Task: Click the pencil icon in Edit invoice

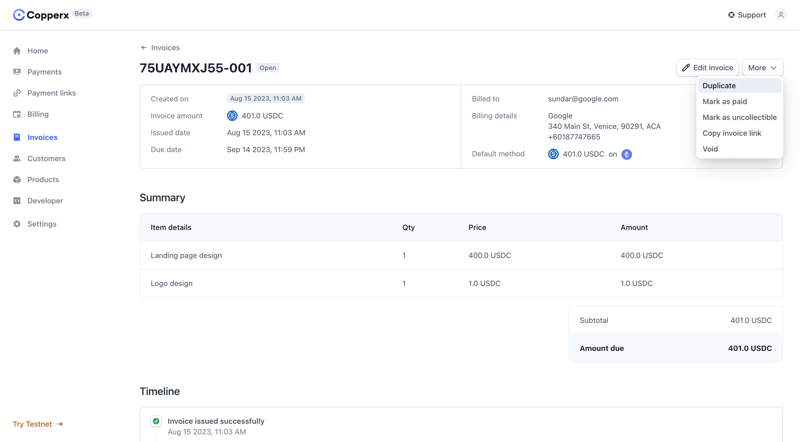Action: pos(686,67)
